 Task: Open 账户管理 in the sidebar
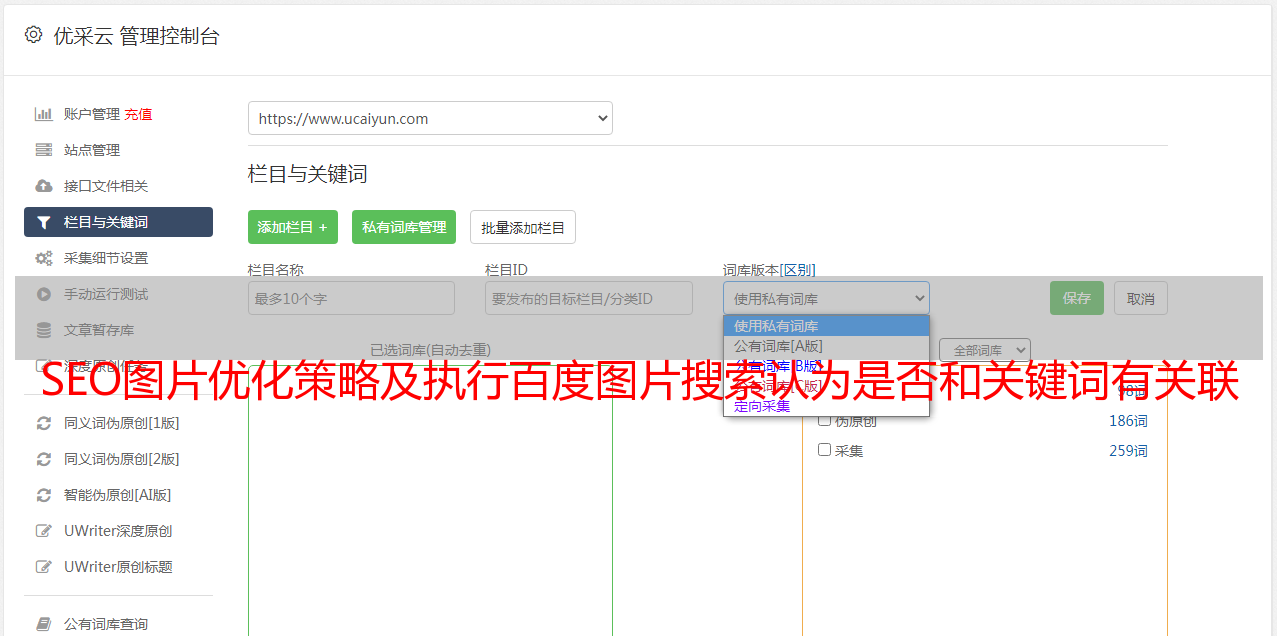click(92, 114)
